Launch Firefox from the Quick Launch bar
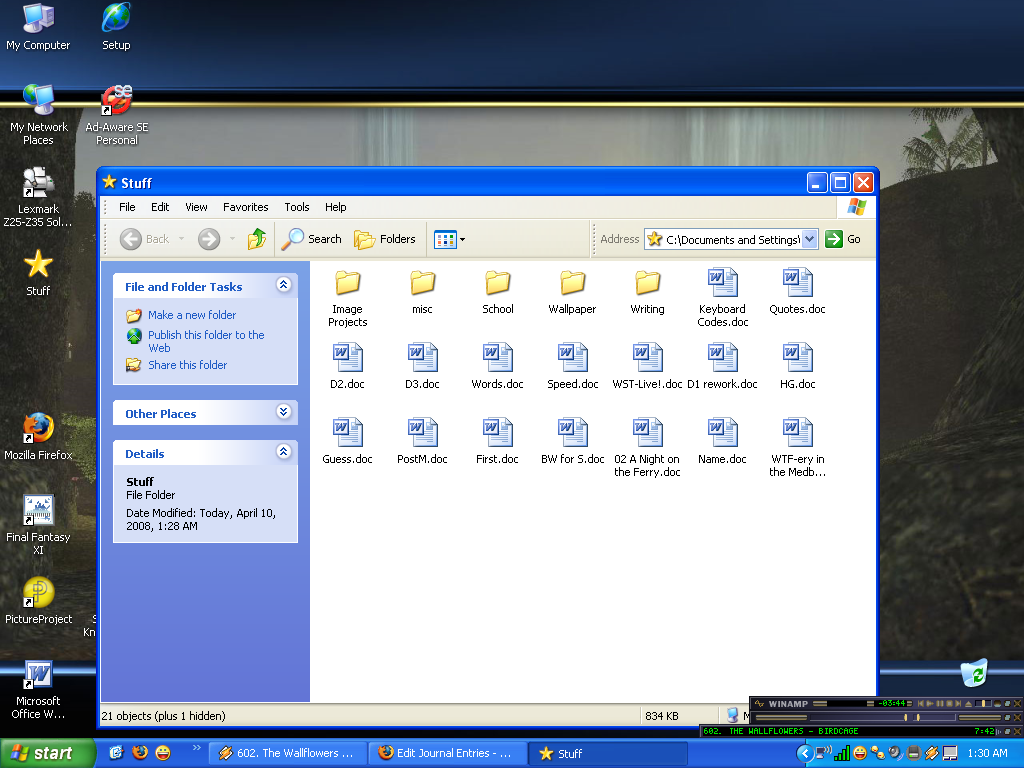Screen dimensions: 1024x768 (140, 753)
